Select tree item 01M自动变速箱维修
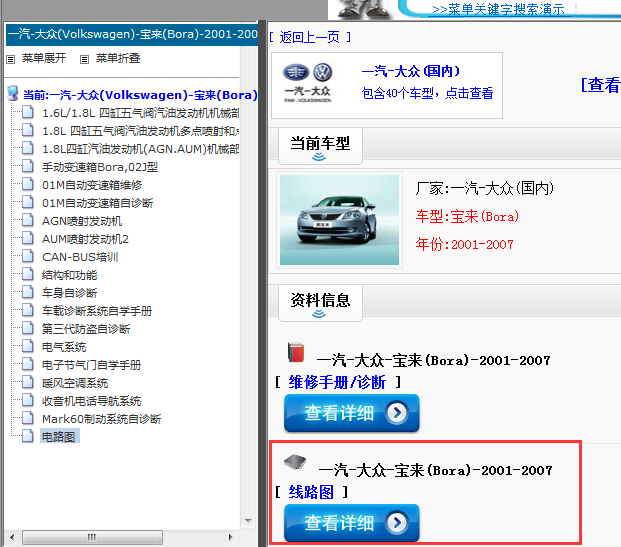This screenshot has width=621, height=547. click(92, 185)
